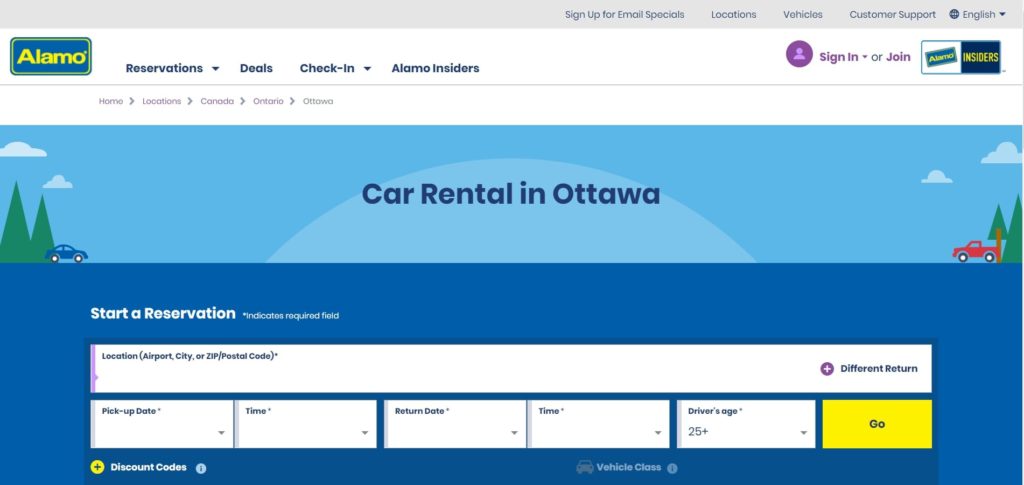The height and width of the screenshot is (485, 1024).
Task: Open Sign Up for Email Specials
Action: [x=624, y=14]
